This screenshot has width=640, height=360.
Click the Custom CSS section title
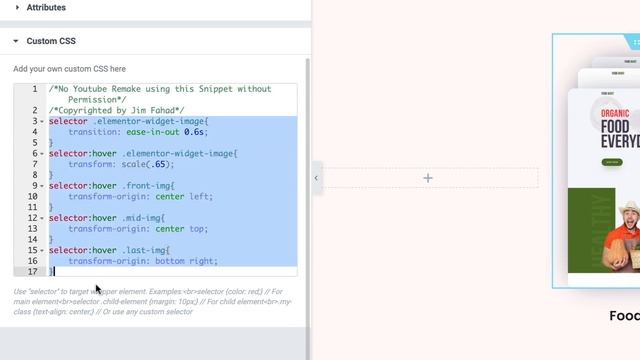click(x=51, y=41)
